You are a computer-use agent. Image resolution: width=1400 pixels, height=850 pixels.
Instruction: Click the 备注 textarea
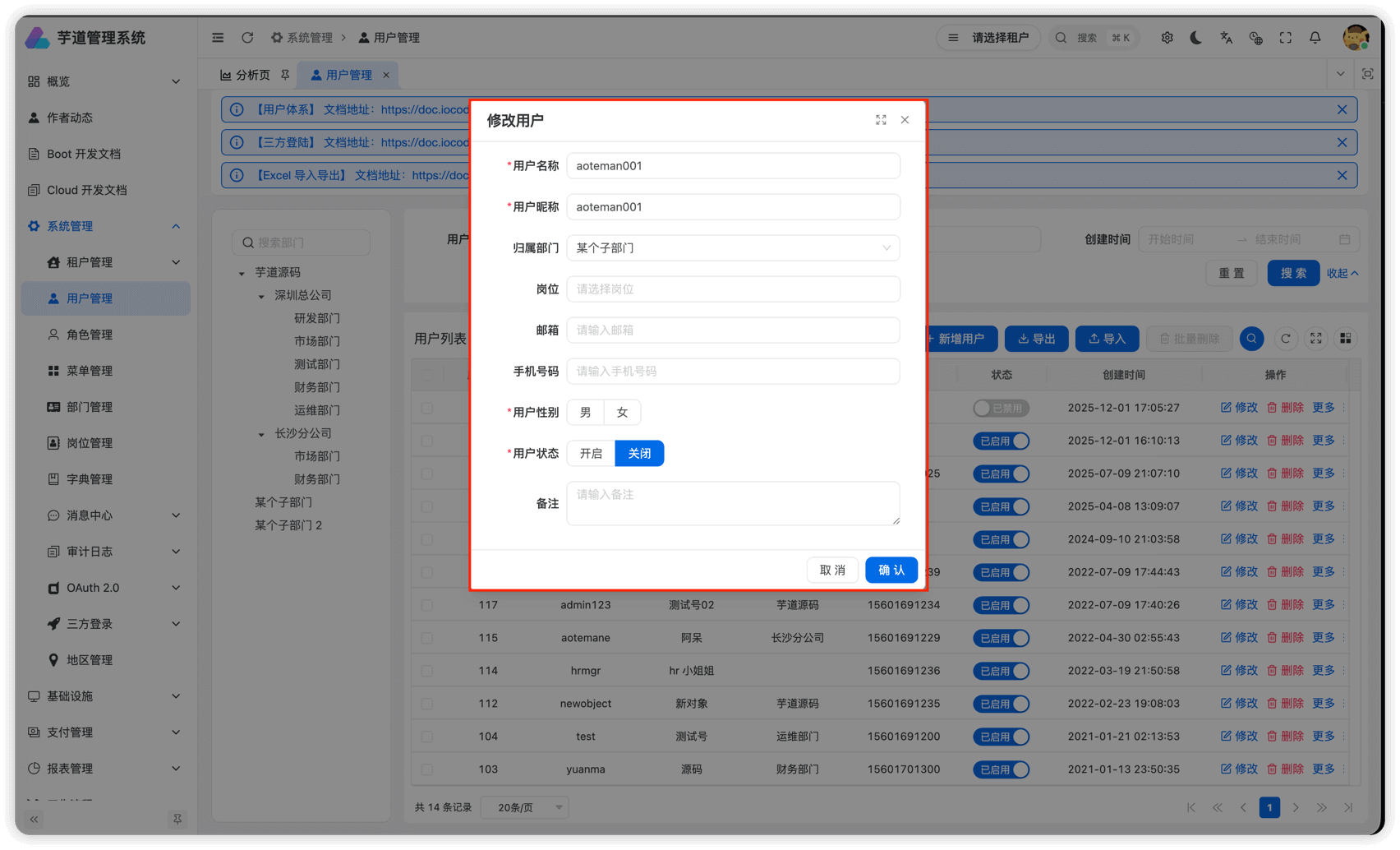[x=733, y=503]
